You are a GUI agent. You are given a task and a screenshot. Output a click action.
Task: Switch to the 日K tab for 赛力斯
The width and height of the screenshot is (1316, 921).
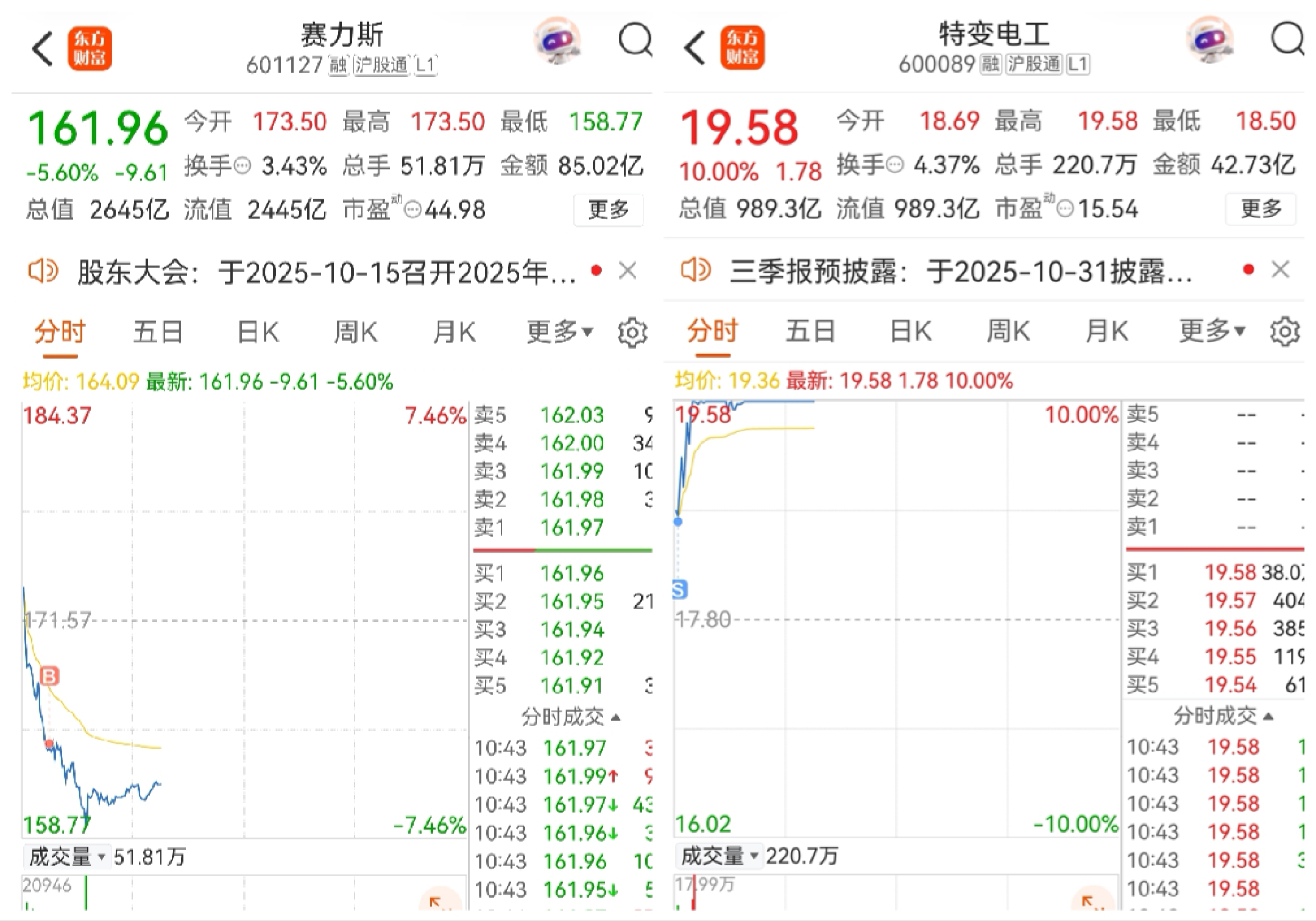point(258,333)
